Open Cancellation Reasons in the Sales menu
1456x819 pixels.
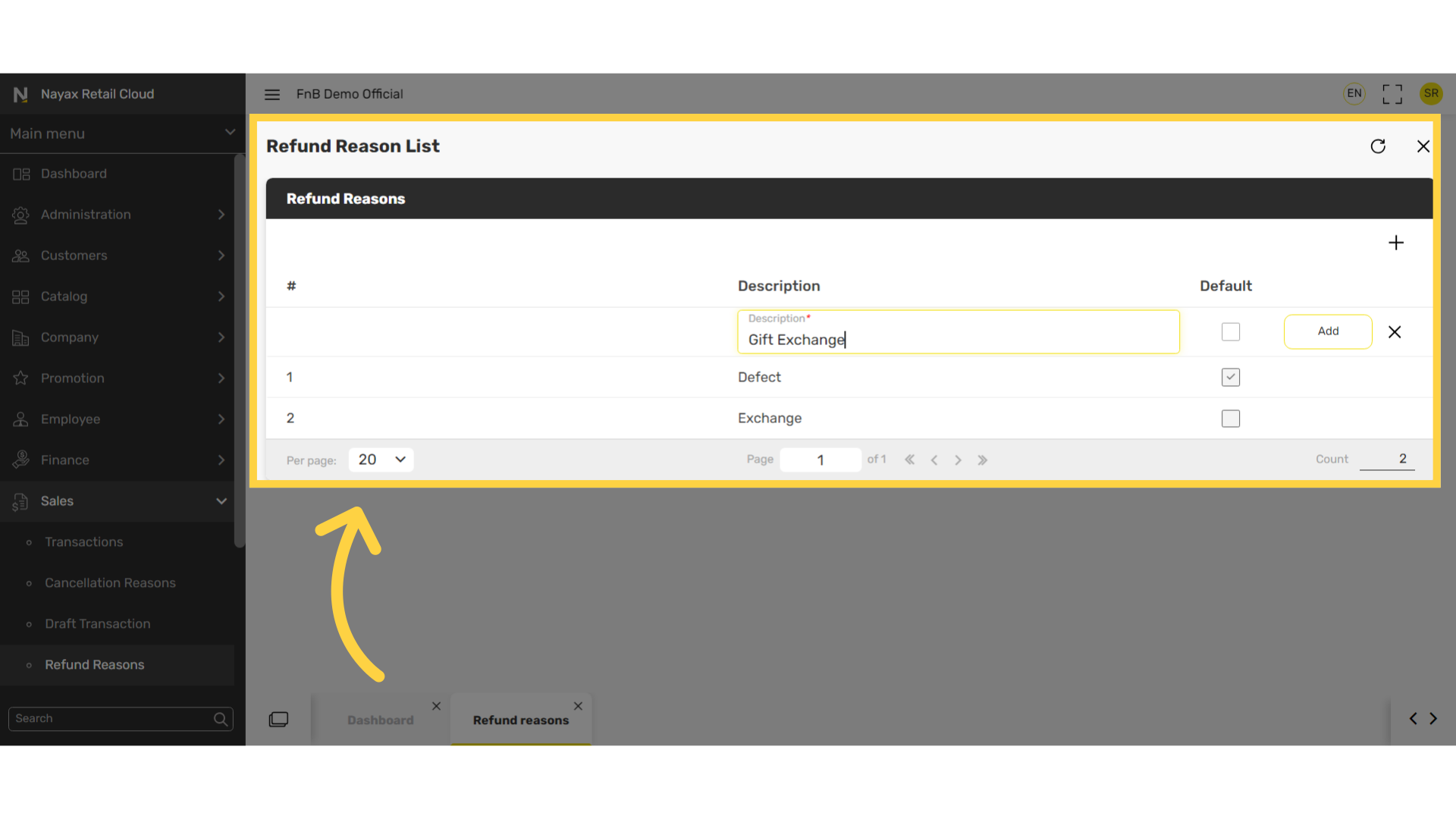pyautogui.click(x=110, y=583)
